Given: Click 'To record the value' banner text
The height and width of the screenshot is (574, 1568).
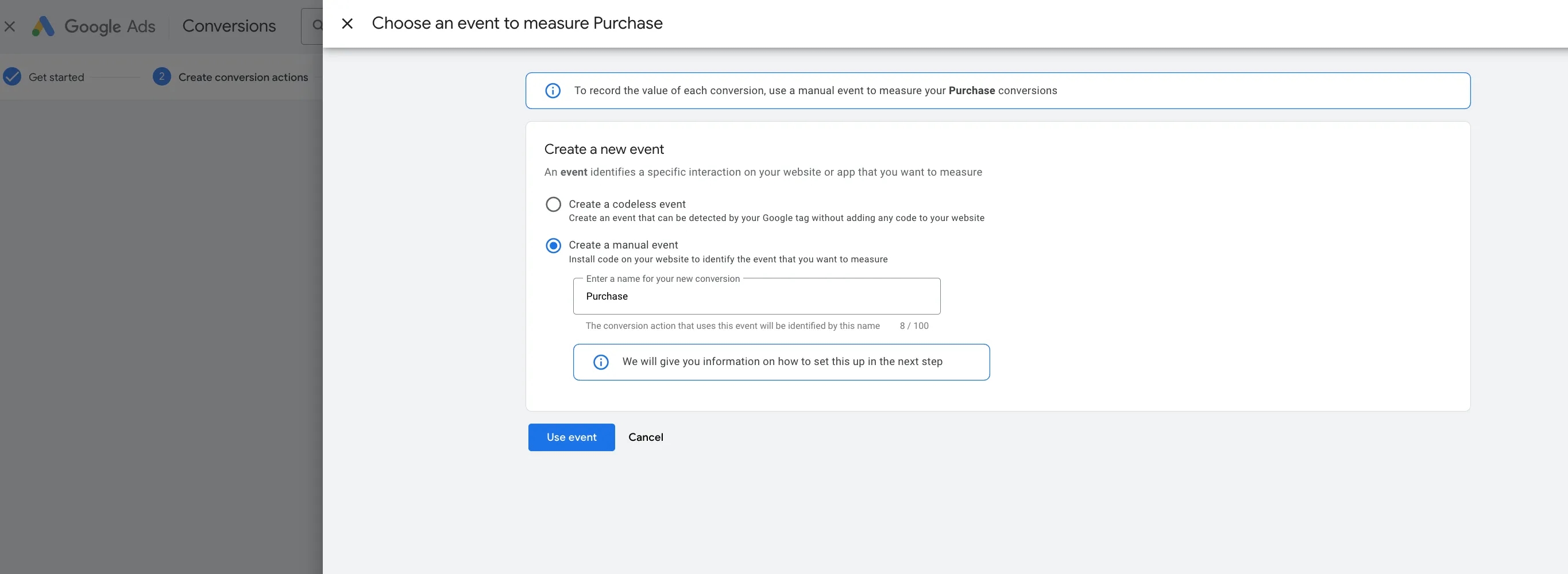Looking at the screenshot, I should click(x=815, y=91).
